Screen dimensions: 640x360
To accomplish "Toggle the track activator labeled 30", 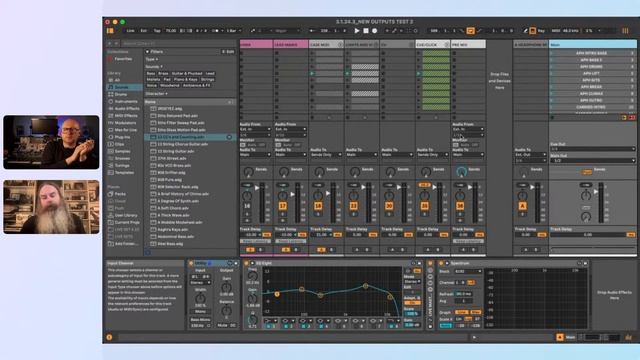I will [389, 206].
